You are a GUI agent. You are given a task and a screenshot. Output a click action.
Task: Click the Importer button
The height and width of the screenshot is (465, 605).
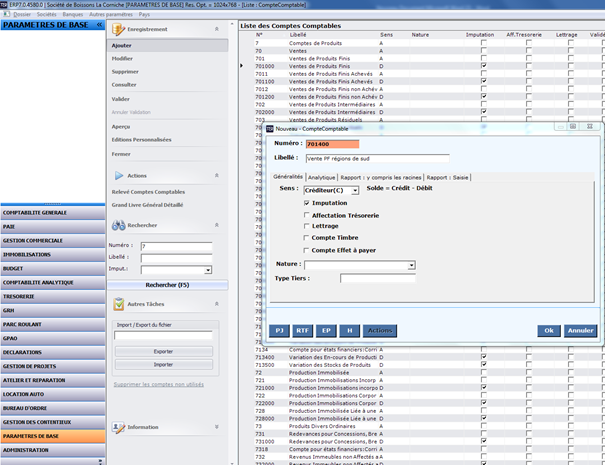click(x=164, y=365)
